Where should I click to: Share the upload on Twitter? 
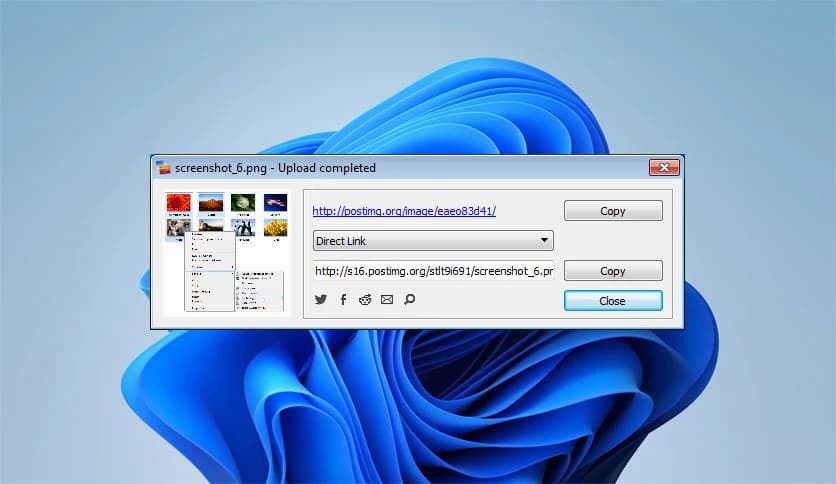click(x=320, y=300)
